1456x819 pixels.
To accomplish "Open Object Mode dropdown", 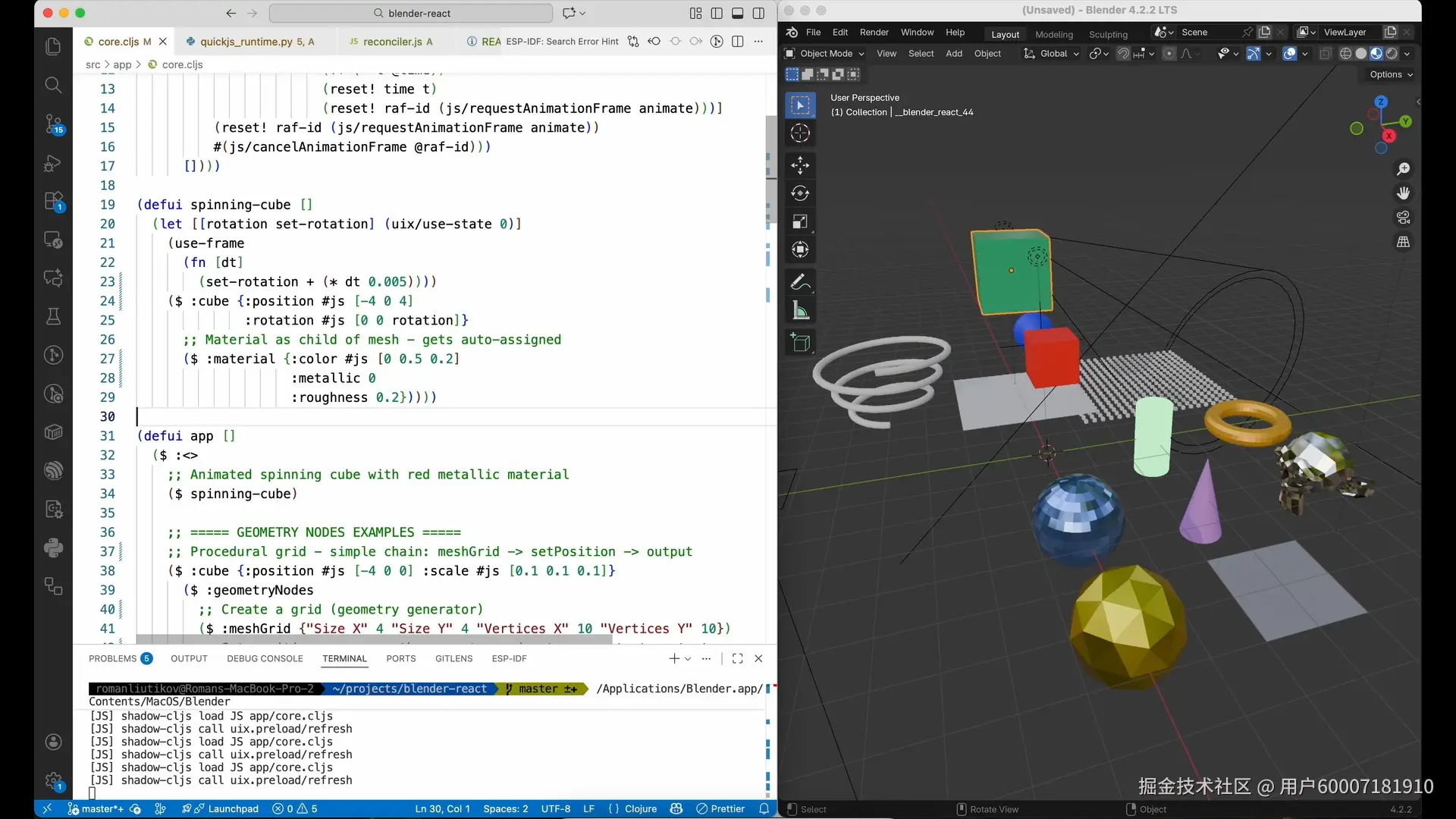I will pyautogui.click(x=825, y=54).
